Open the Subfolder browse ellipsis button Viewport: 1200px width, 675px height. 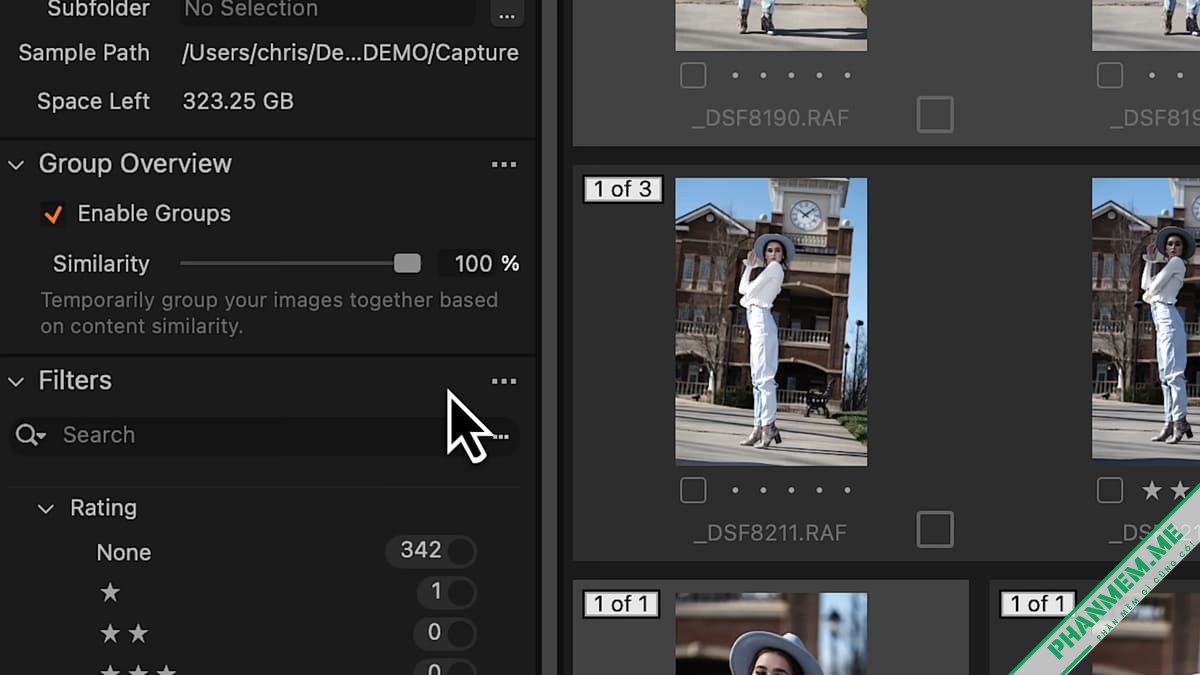[x=507, y=13]
